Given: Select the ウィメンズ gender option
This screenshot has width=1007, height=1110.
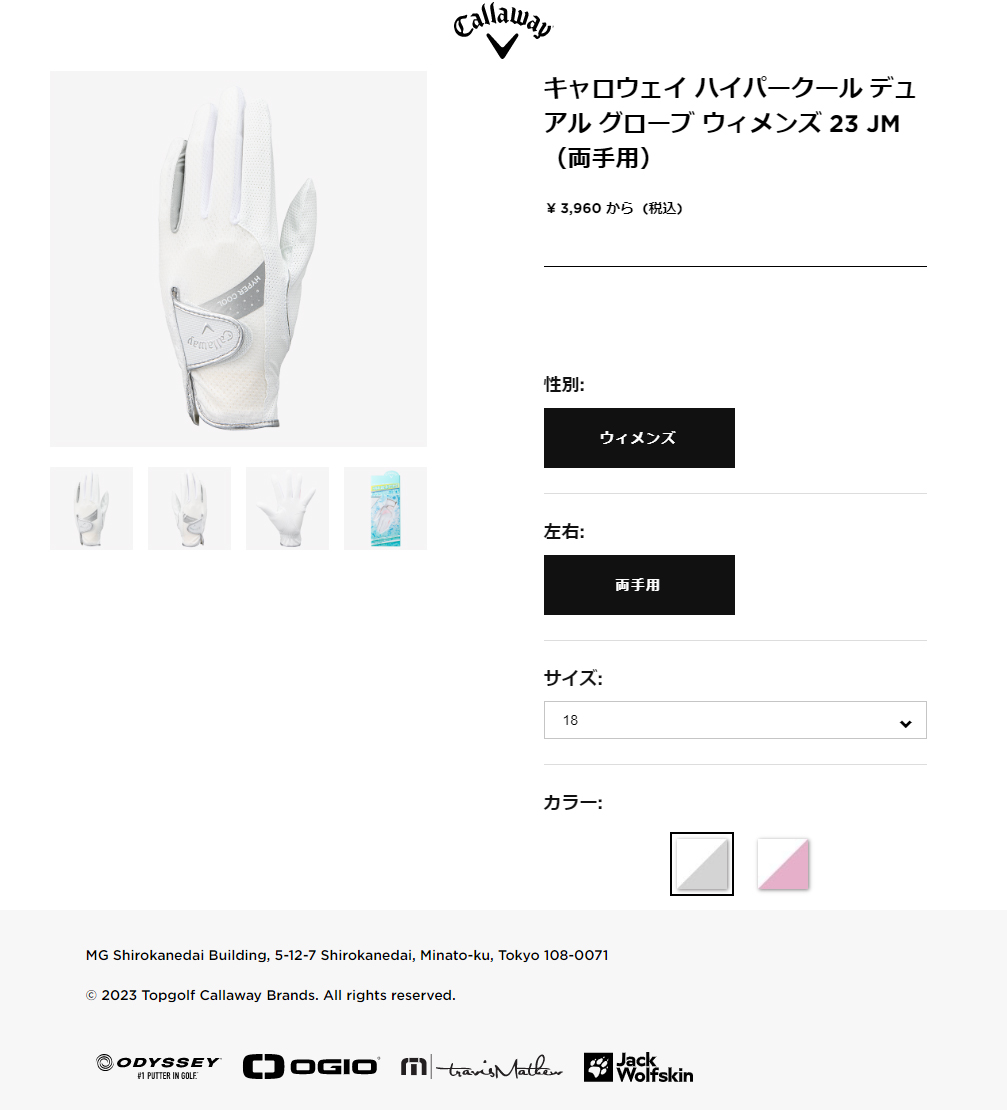Looking at the screenshot, I should point(639,437).
